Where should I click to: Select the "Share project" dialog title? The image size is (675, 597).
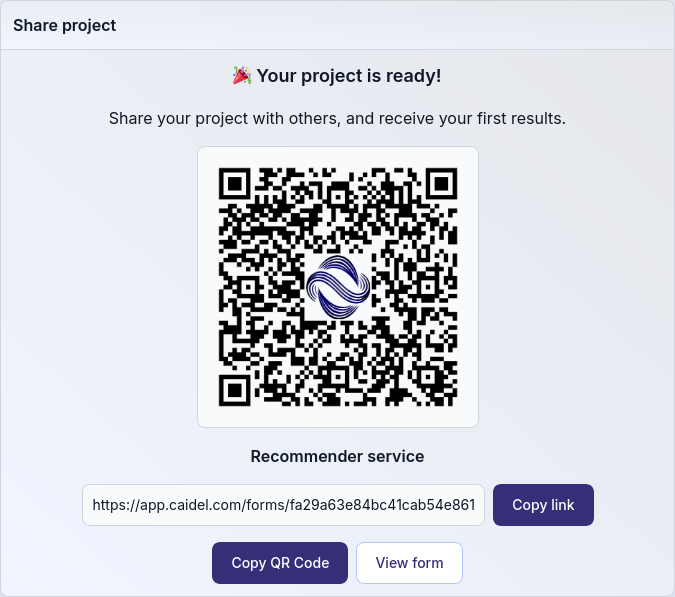tap(65, 25)
